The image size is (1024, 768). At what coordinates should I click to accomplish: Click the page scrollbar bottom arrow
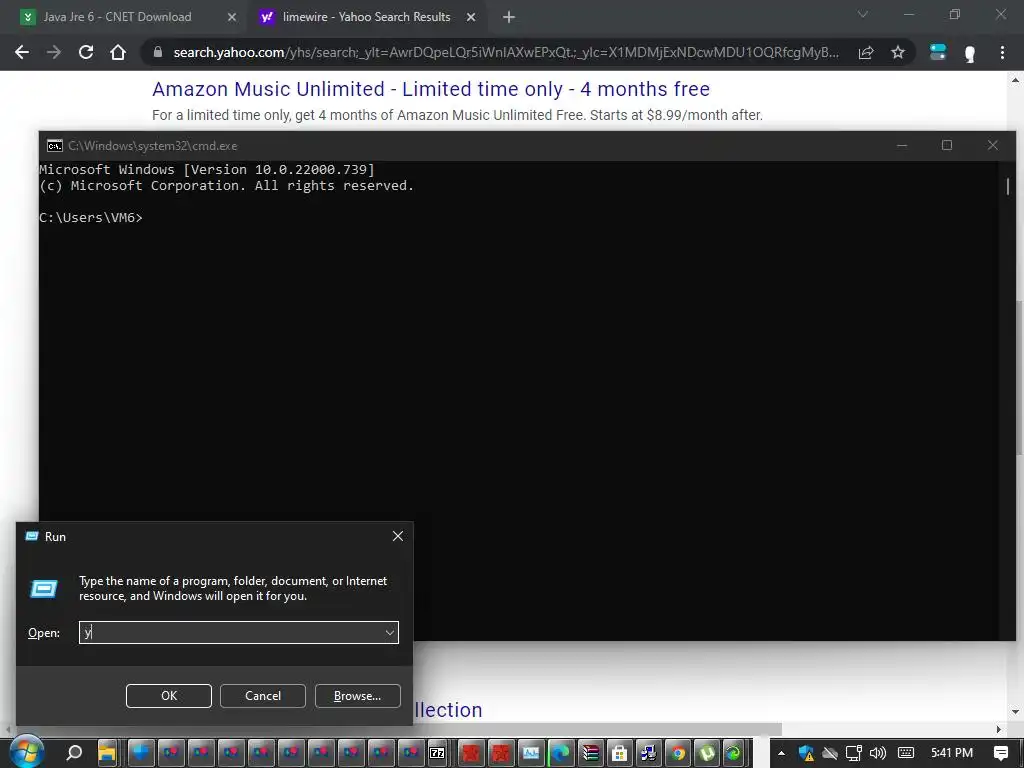pos(1015,712)
